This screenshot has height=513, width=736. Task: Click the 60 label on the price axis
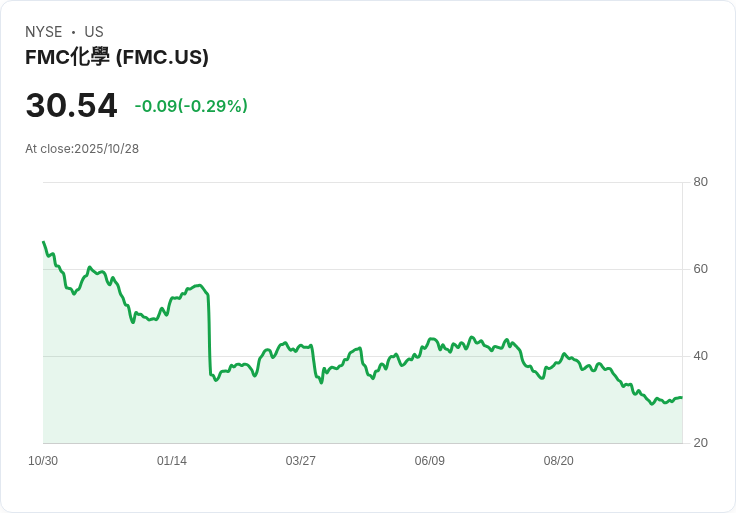(701, 269)
